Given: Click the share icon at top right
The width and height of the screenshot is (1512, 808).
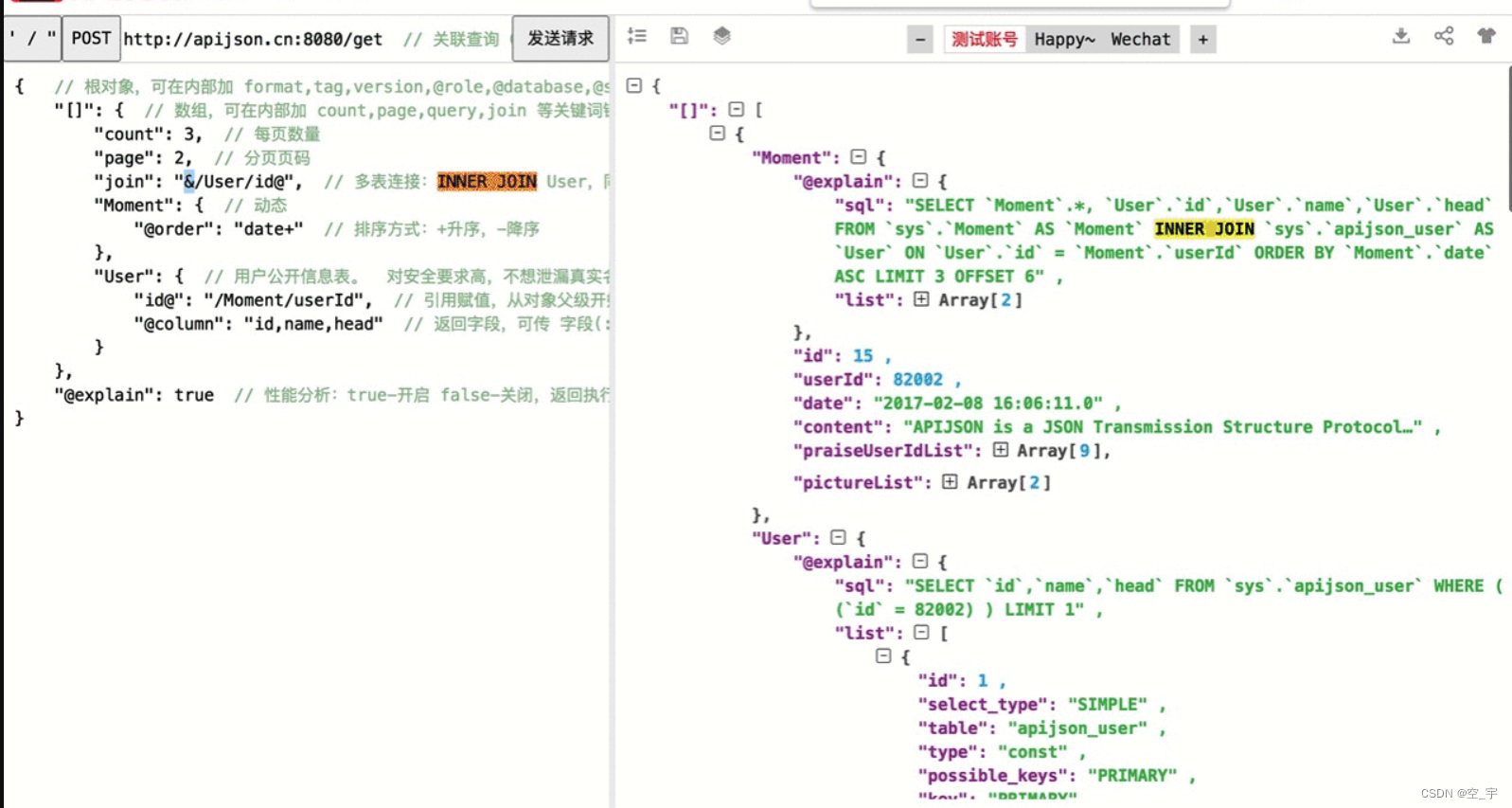Looking at the screenshot, I should [1444, 36].
